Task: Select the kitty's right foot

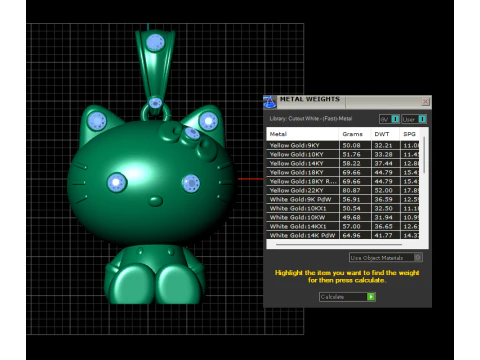Action: point(179,283)
